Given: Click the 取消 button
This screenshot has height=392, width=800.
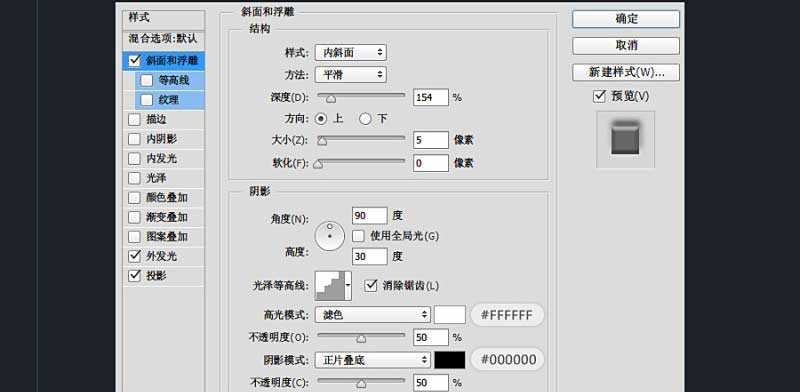Looking at the screenshot, I should [x=626, y=45].
